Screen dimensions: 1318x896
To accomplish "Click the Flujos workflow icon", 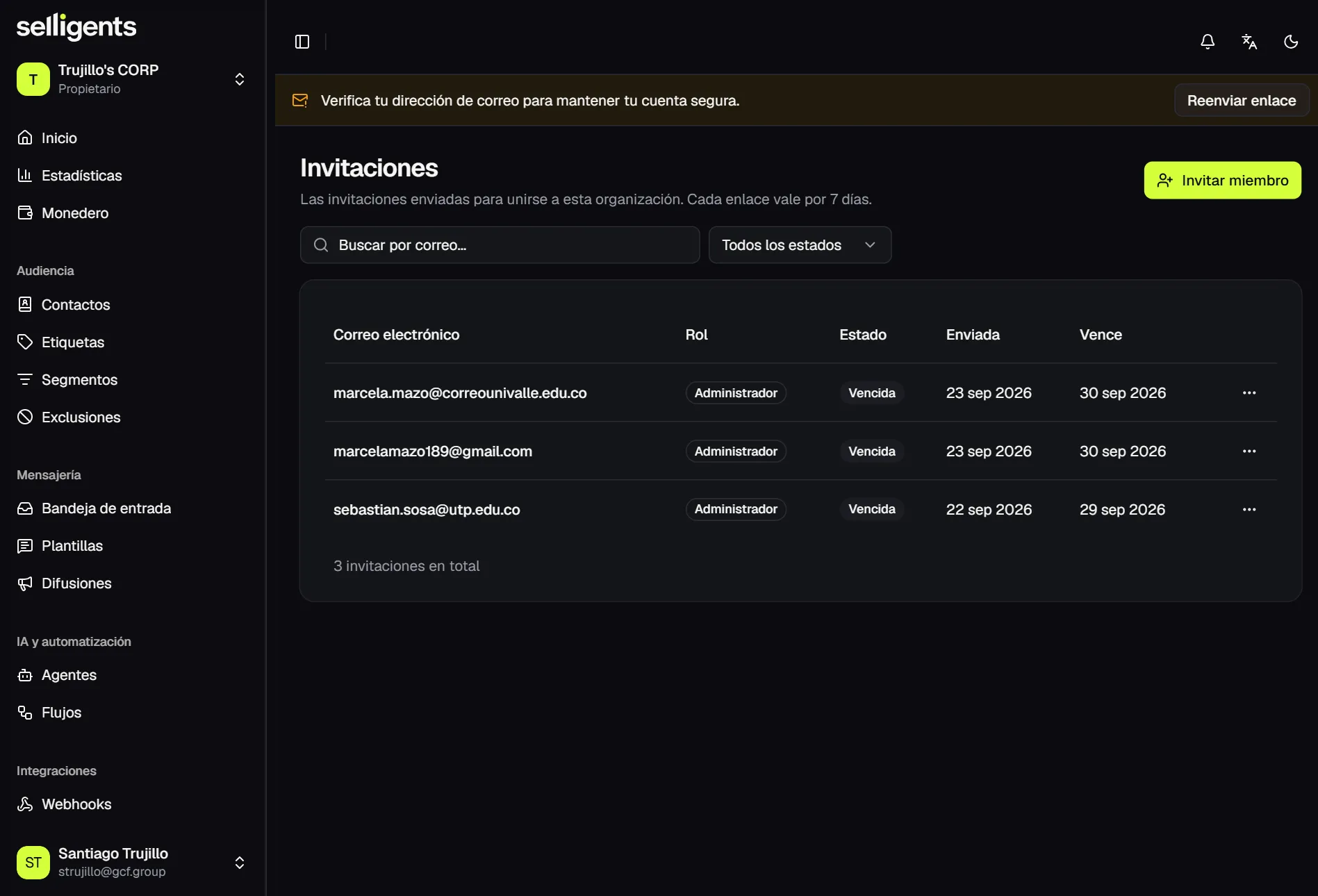I will (x=25, y=713).
